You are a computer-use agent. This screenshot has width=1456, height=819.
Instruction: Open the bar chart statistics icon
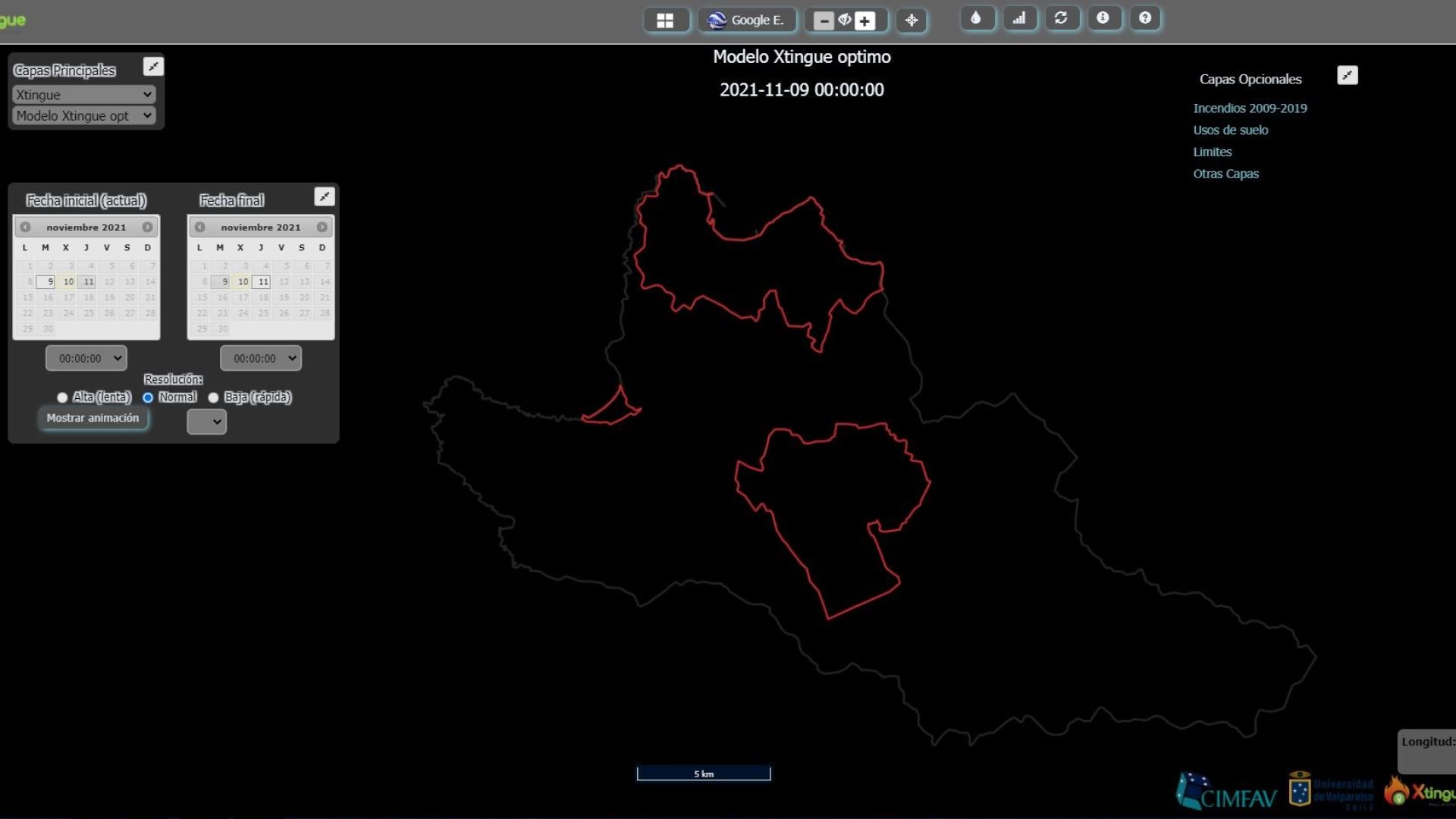click(x=1019, y=18)
